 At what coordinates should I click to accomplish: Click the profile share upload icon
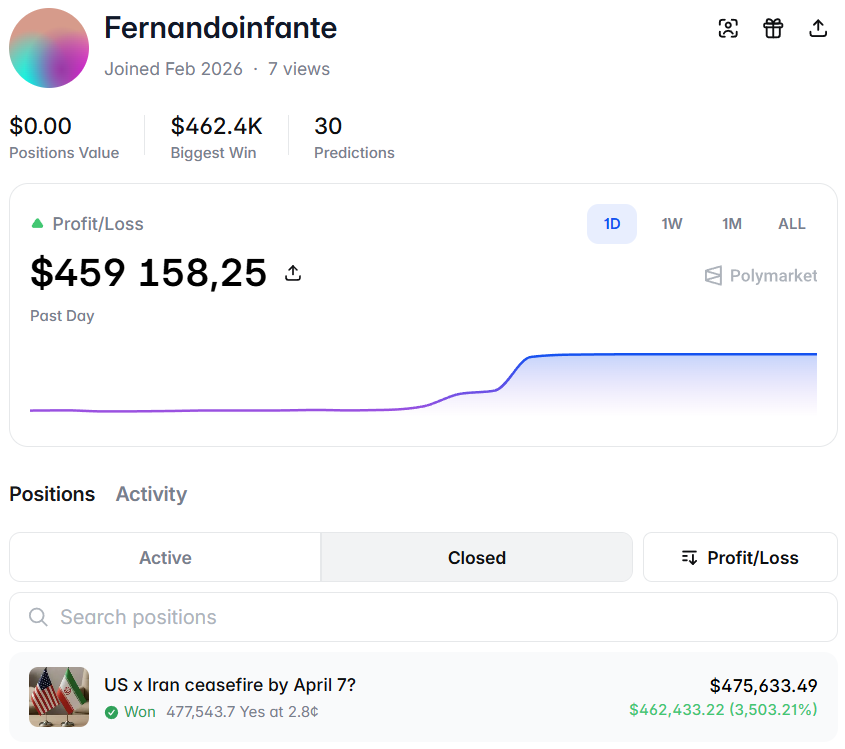[818, 28]
